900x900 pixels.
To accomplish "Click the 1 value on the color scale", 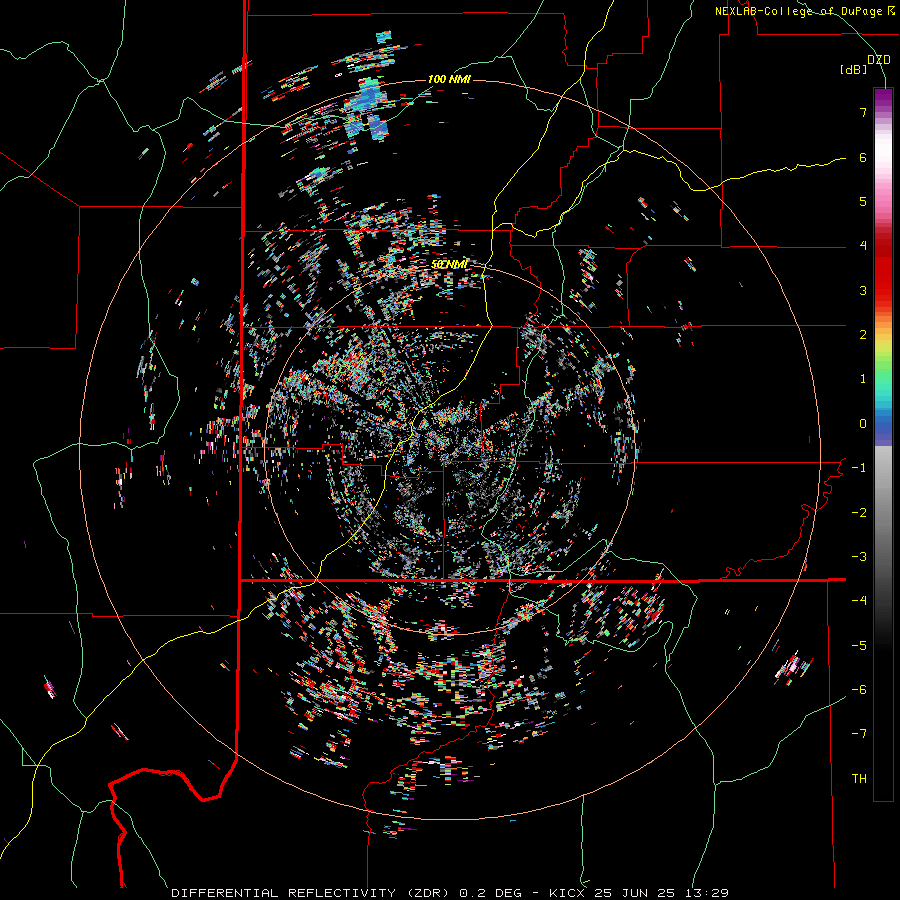I will tap(863, 379).
